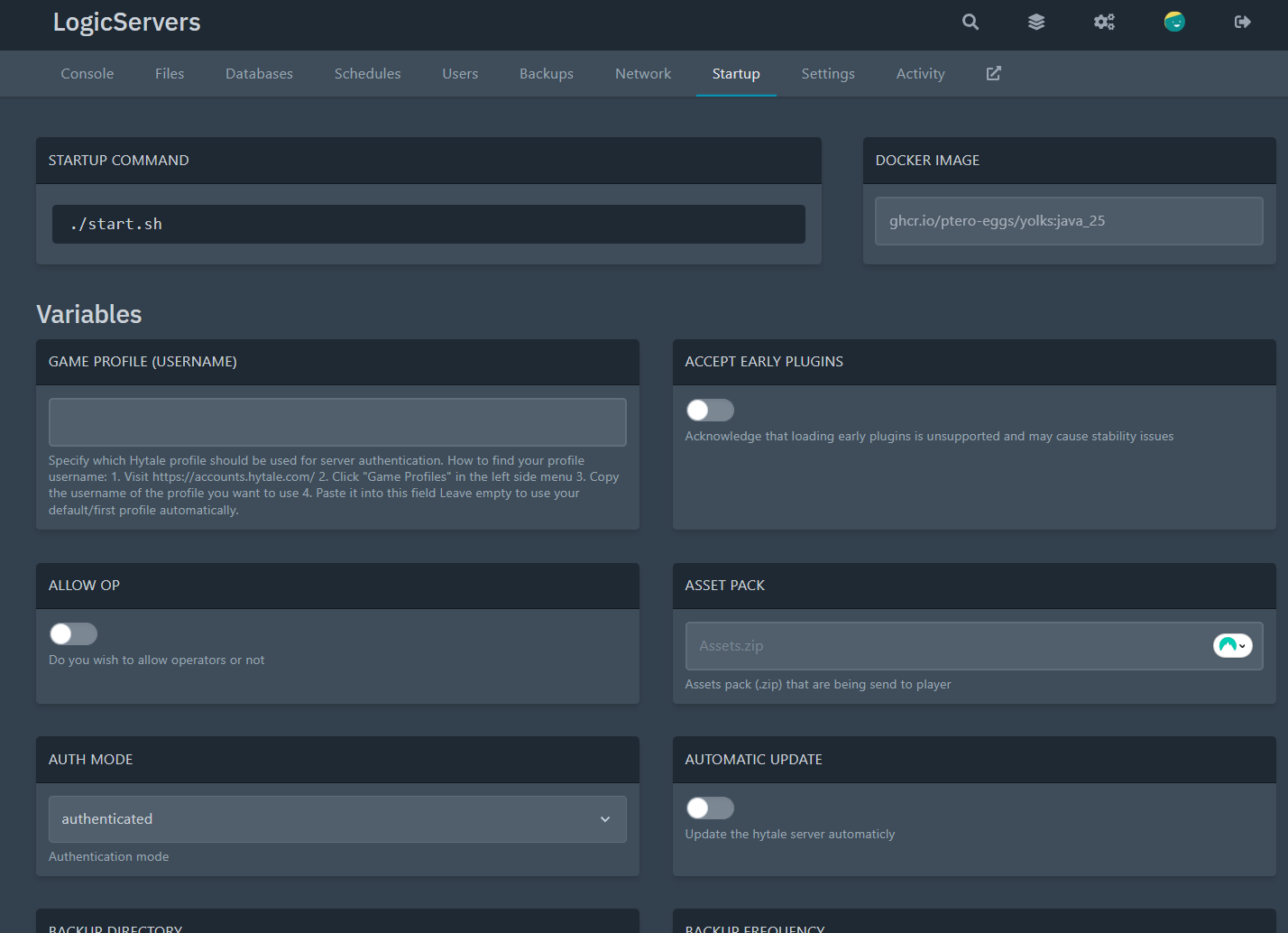
Task: Open the admin gears icon
Action: click(x=1104, y=22)
